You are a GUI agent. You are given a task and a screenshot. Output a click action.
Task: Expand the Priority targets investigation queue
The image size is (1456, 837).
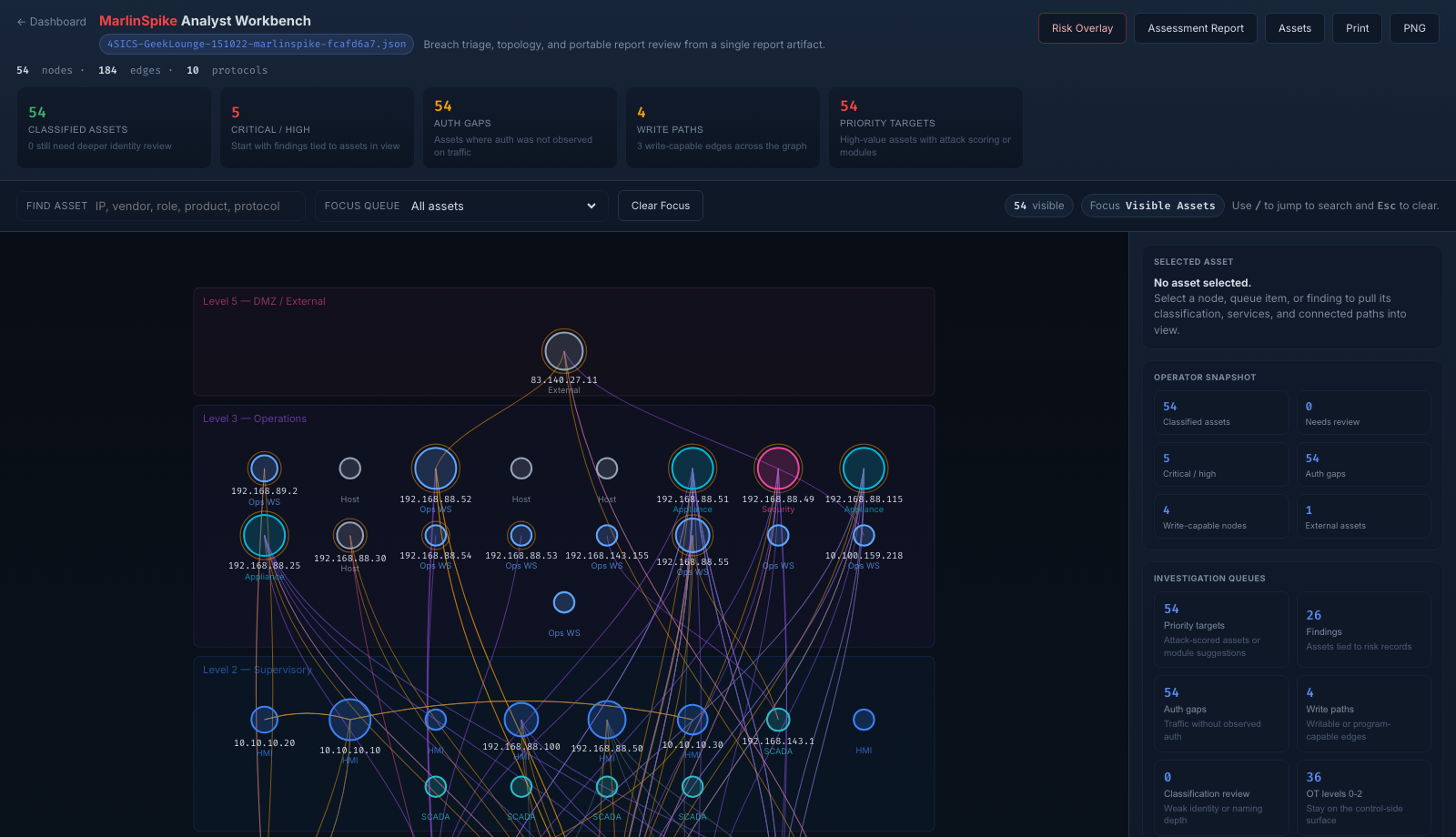point(1220,630)
